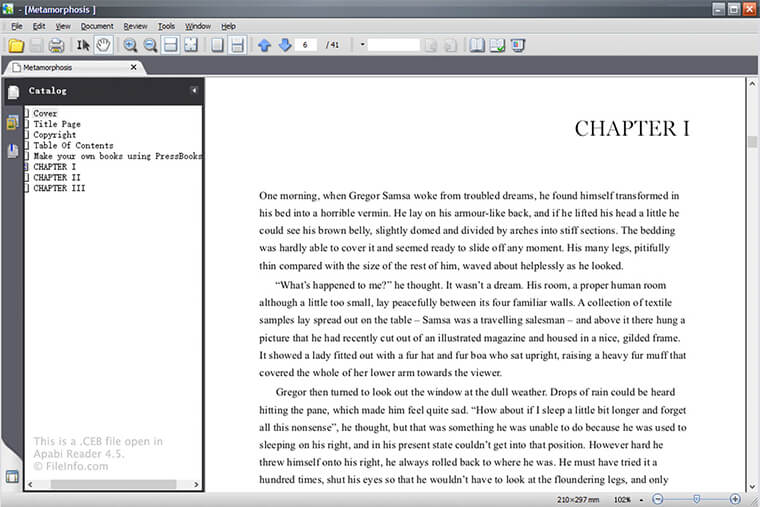Image resolution: width=760 pixels, height=507 pixels.
Task: Go to next page with down arrow
Action: tap(284, 45)
